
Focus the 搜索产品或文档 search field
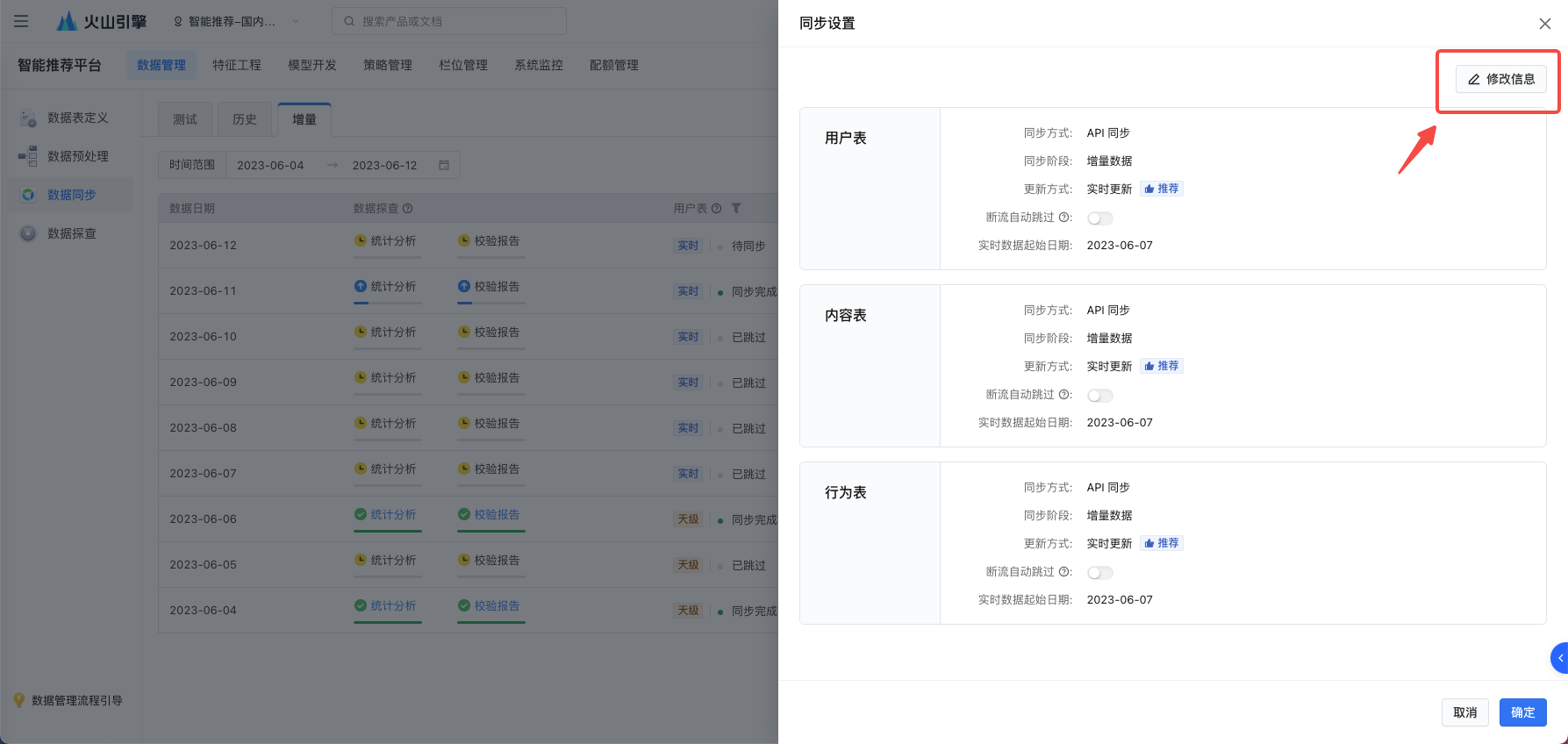tap(449, 21)
